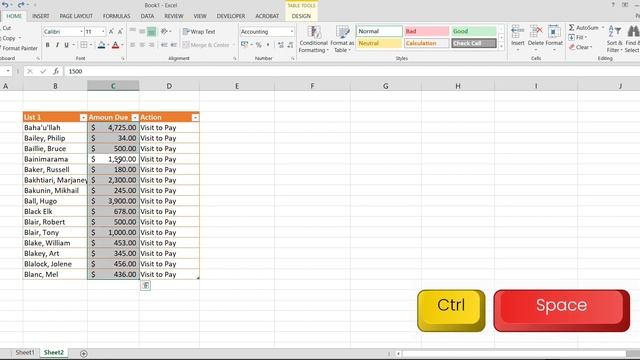Image resolution: width=640 pixels, height=360 pixels.
Task: Apply red font color
Action: pos(116,45)
